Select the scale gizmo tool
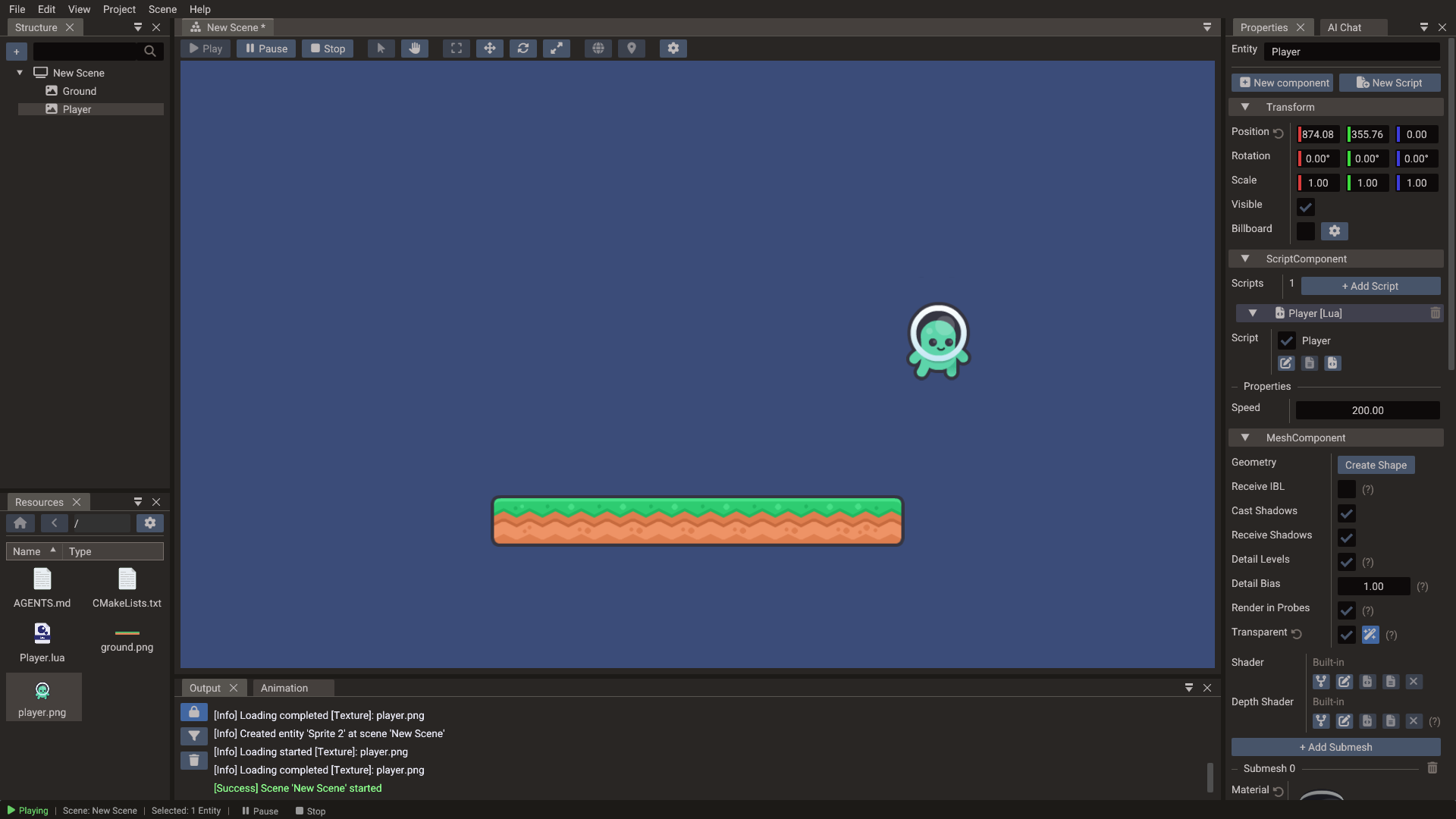This screenshot has height=819, width=1456. coord(557,49)
